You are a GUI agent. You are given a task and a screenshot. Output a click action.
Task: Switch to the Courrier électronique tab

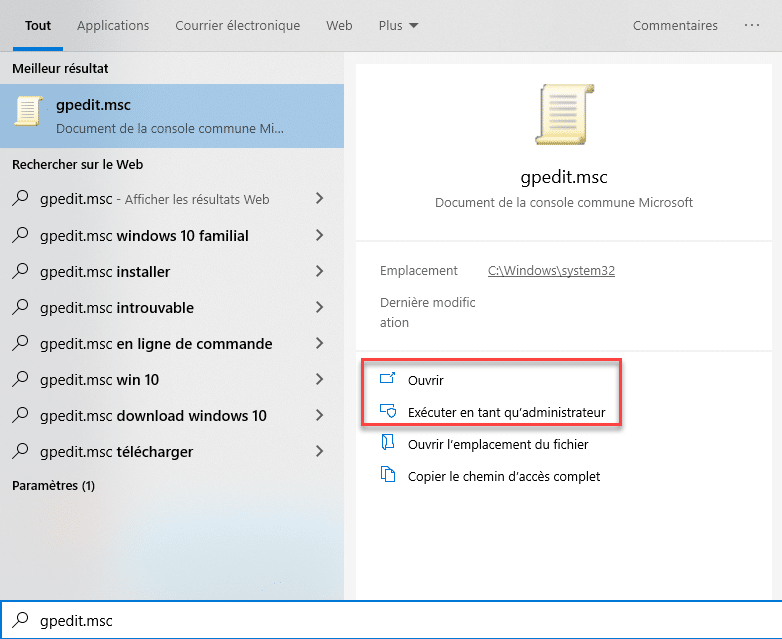tap(237, 26)
